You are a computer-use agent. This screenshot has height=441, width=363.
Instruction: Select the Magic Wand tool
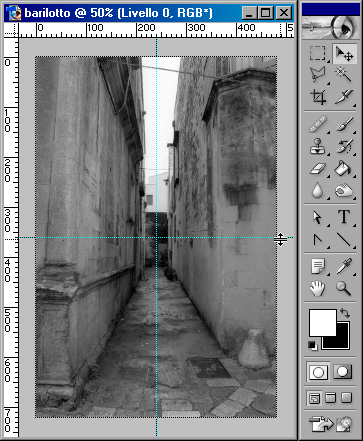click(x=344, y=75)
